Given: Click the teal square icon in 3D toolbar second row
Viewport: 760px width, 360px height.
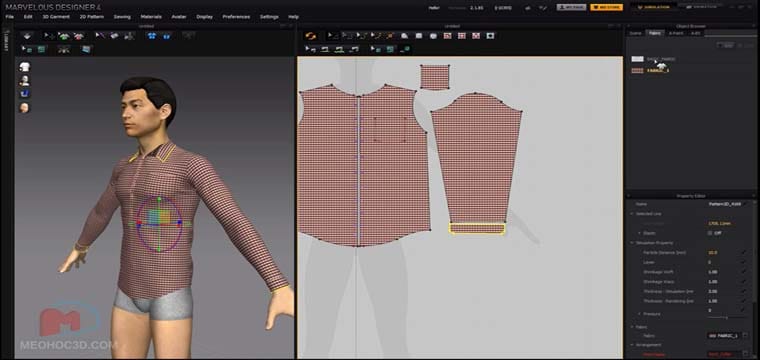Looking at the screenshot, I should (41, 49).
